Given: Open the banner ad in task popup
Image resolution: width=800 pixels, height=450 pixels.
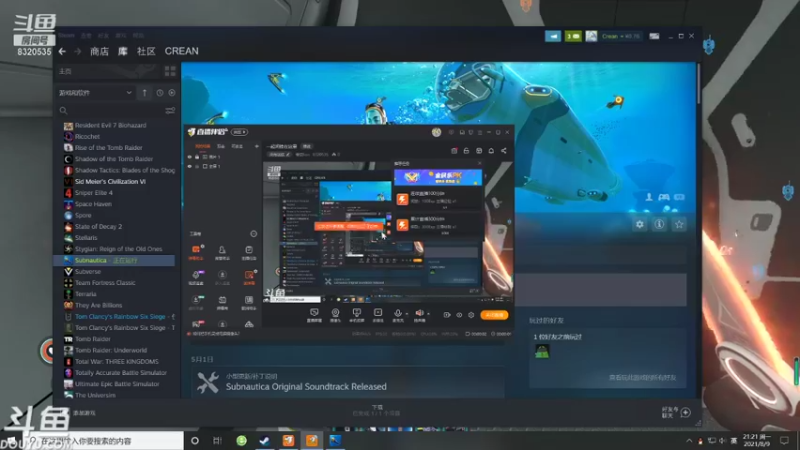Looking at the screenshot, I should tap(438, 177).
